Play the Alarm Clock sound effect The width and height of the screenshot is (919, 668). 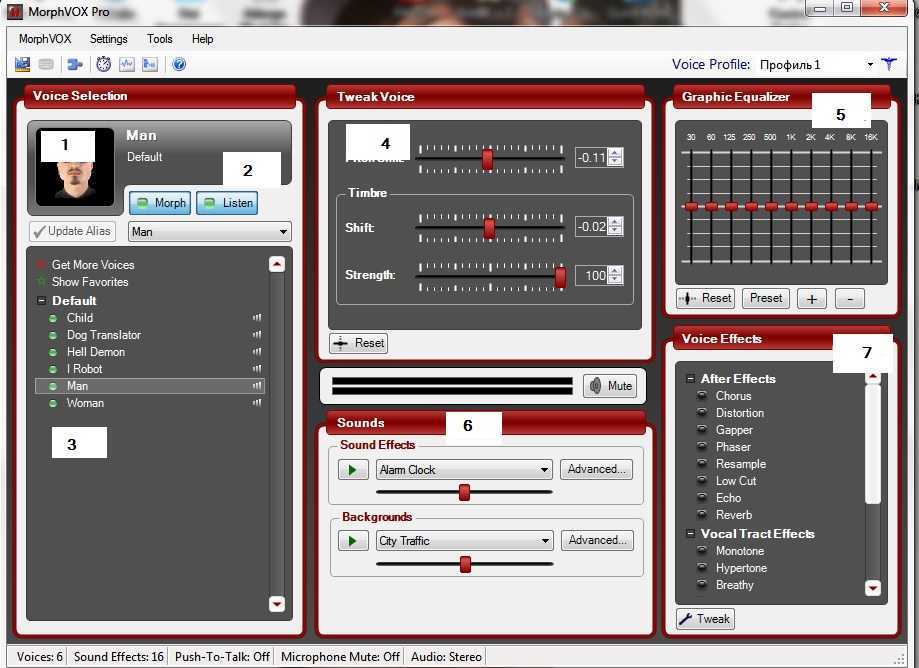(x=353, y=469)
